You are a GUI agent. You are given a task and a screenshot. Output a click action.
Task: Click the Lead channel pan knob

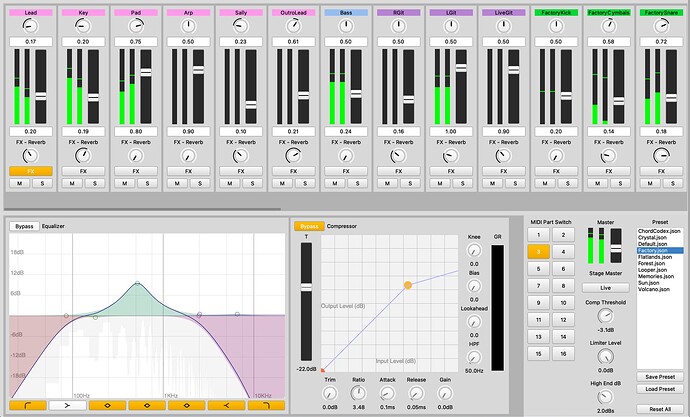(30, 26)
